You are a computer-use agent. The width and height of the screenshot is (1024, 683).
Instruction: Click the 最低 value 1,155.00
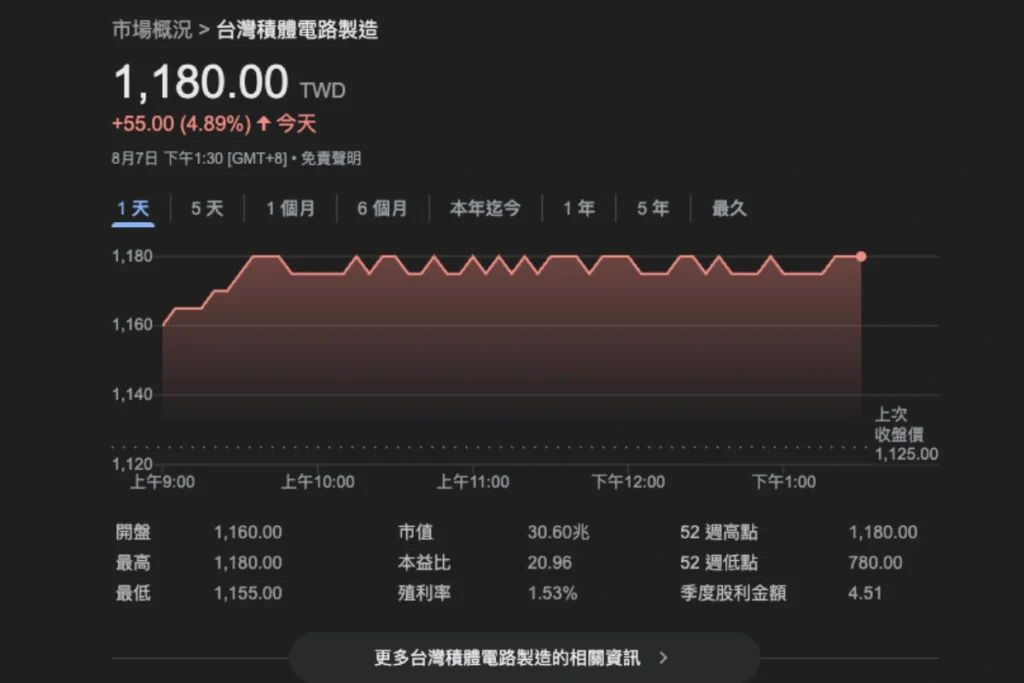(x=248, y=594)
